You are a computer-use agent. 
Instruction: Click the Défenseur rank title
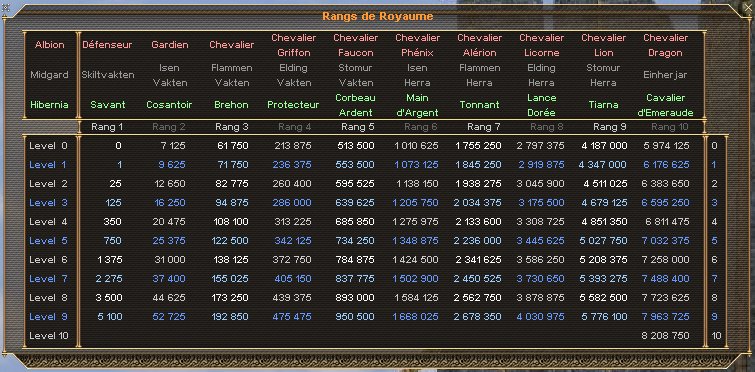pyautogui.click(x=107, y=45)
